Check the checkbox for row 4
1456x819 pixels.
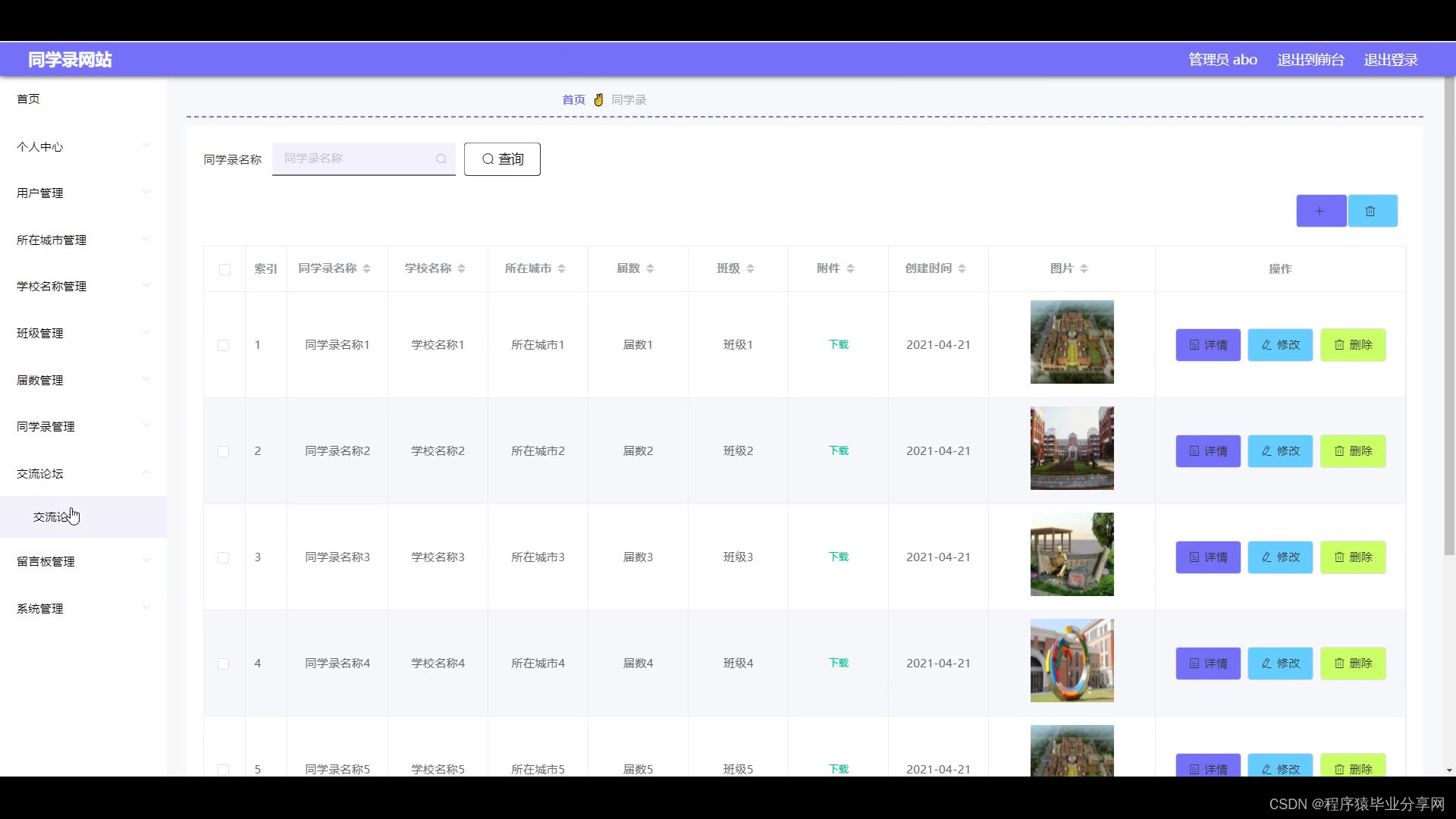tap(223, 664)
